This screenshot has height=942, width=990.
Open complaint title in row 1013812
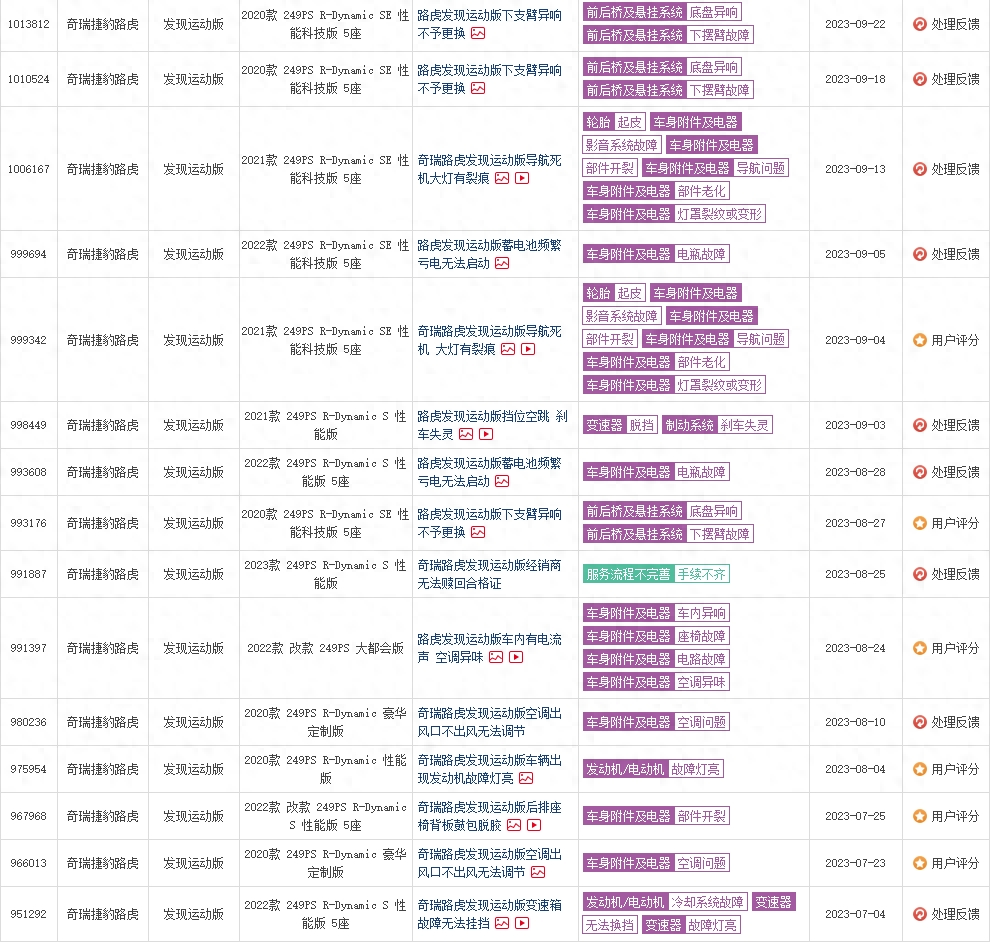[489, 24]
